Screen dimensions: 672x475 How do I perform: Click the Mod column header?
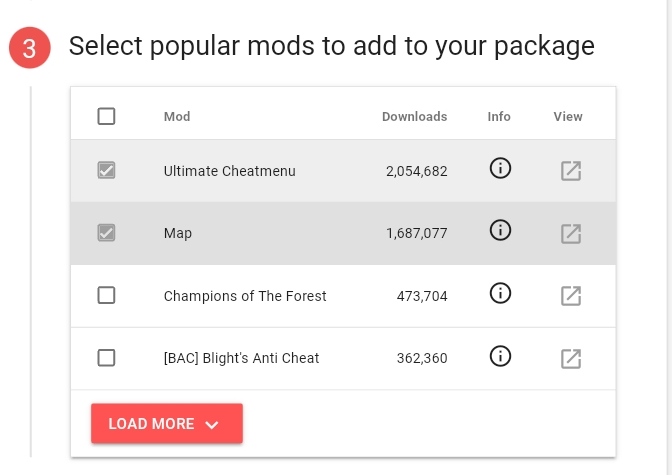coord(177,117)
